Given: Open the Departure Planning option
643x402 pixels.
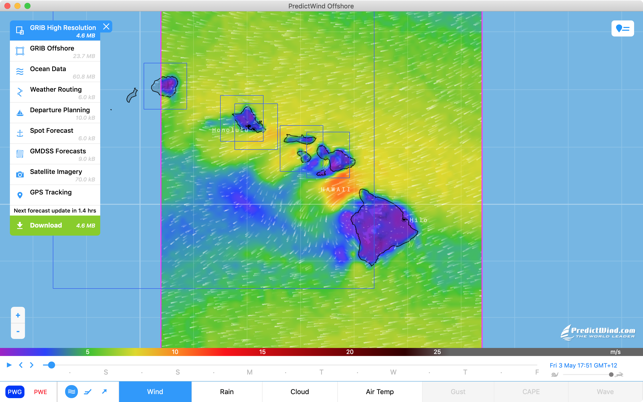Looking at the screenshot, I should 55,113.
